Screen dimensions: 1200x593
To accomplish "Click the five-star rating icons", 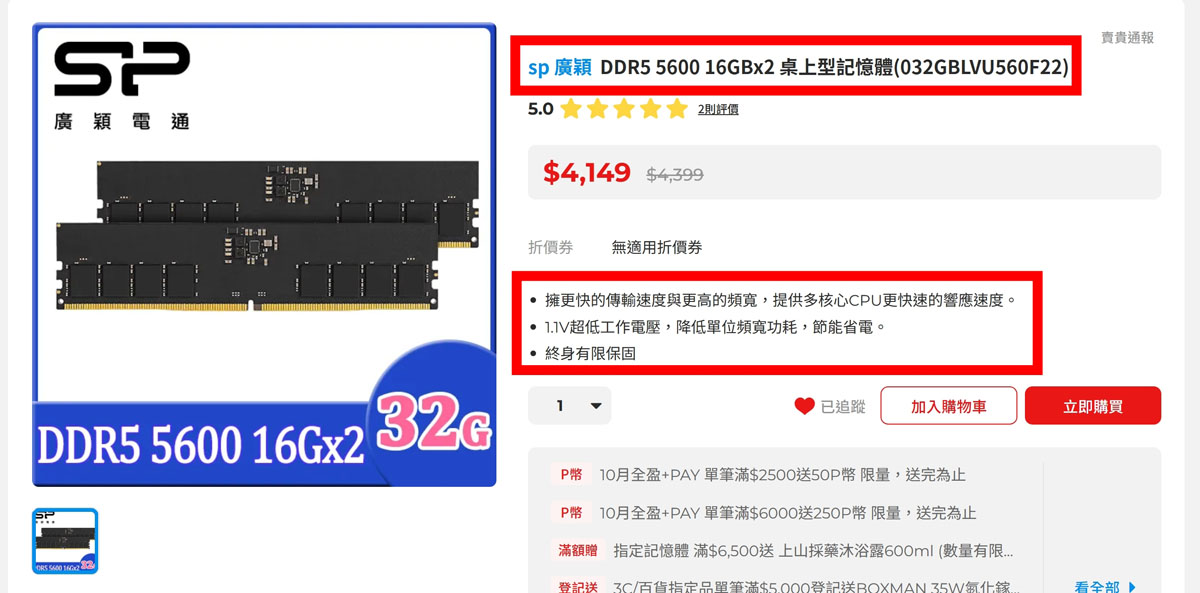I will (x=624, y=108).
